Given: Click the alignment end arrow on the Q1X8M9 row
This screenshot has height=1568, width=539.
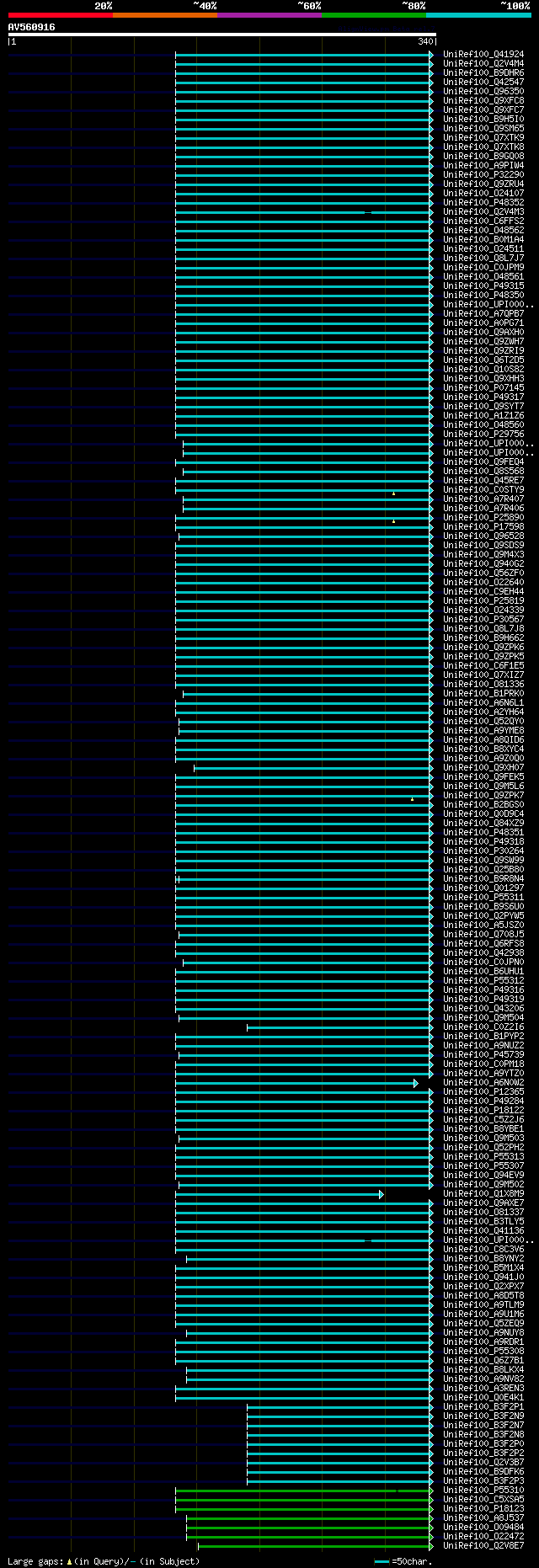Looking at the screenshot, I should pos(382,1194).
